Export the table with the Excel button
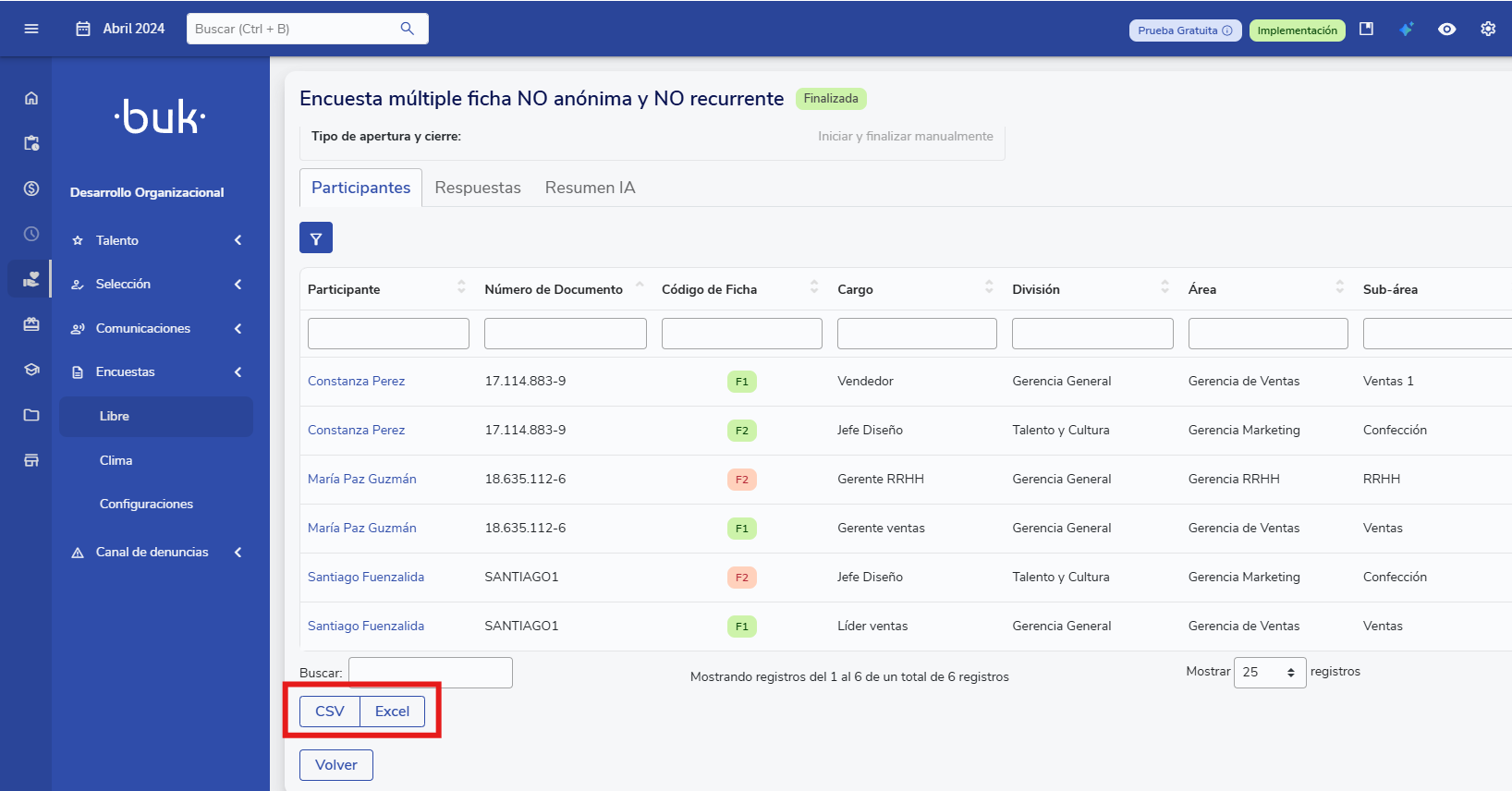 coord(392,712)
